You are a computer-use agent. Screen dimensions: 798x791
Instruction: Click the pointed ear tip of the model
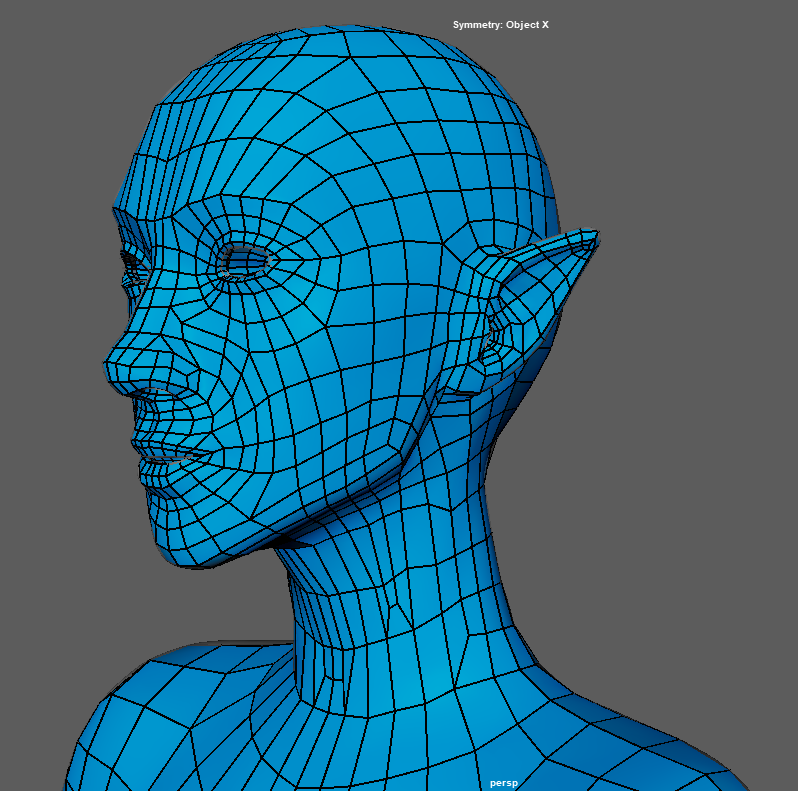tap(590, 237)
